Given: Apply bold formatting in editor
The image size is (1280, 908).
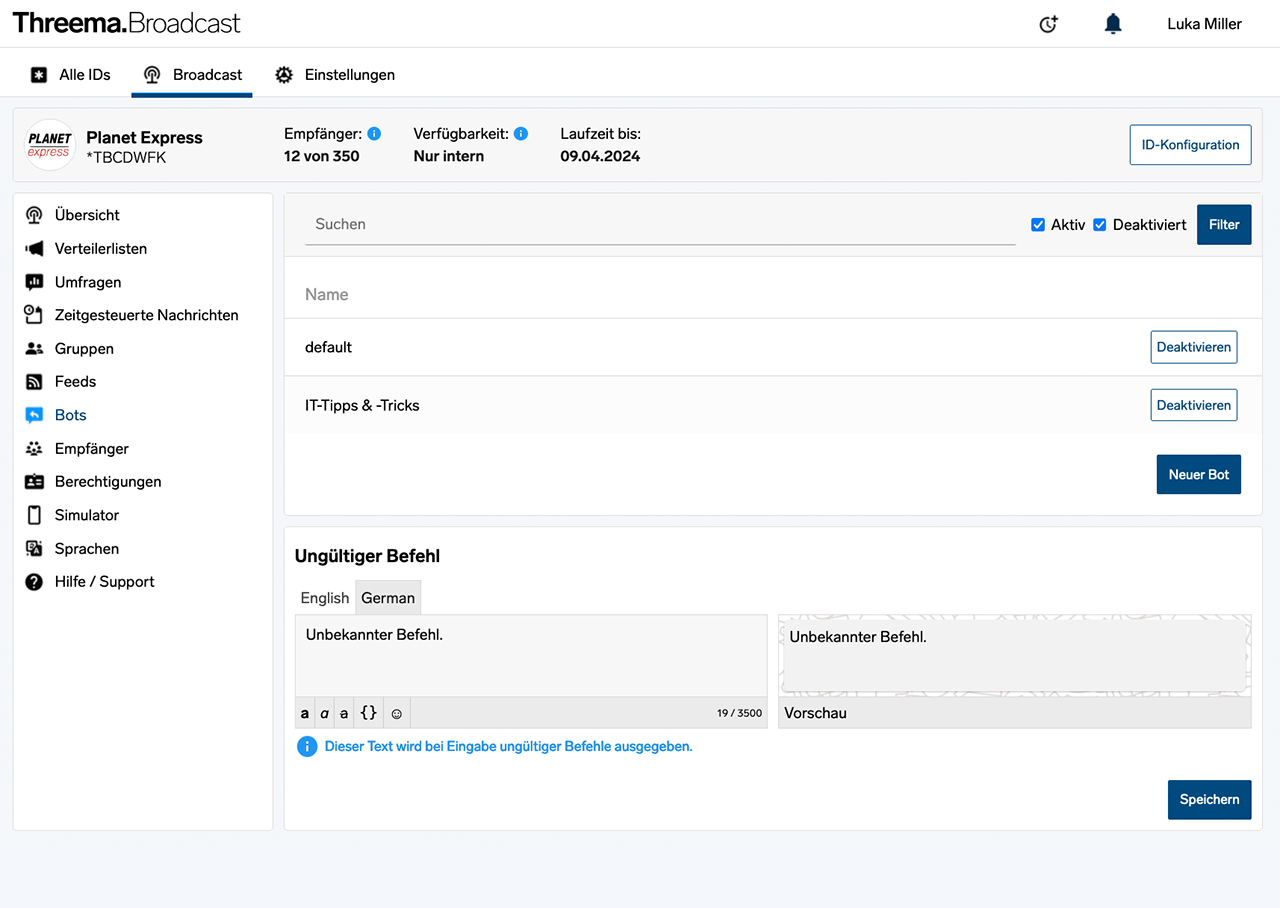Looking at the screenshot, I should pyautogui.click(x=305, y=713).
